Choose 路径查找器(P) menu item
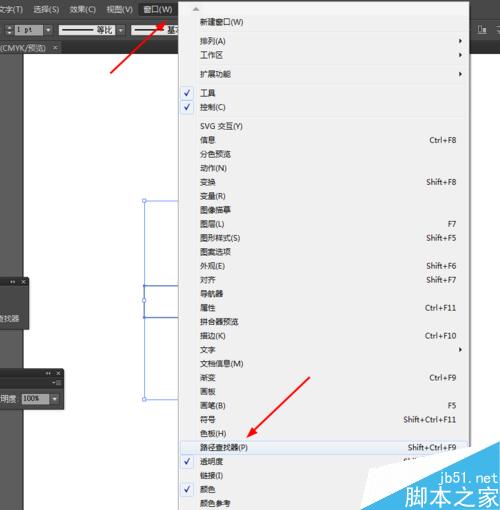Image resolution: width=500 pixels, height=510 pixels. point(324,448)
